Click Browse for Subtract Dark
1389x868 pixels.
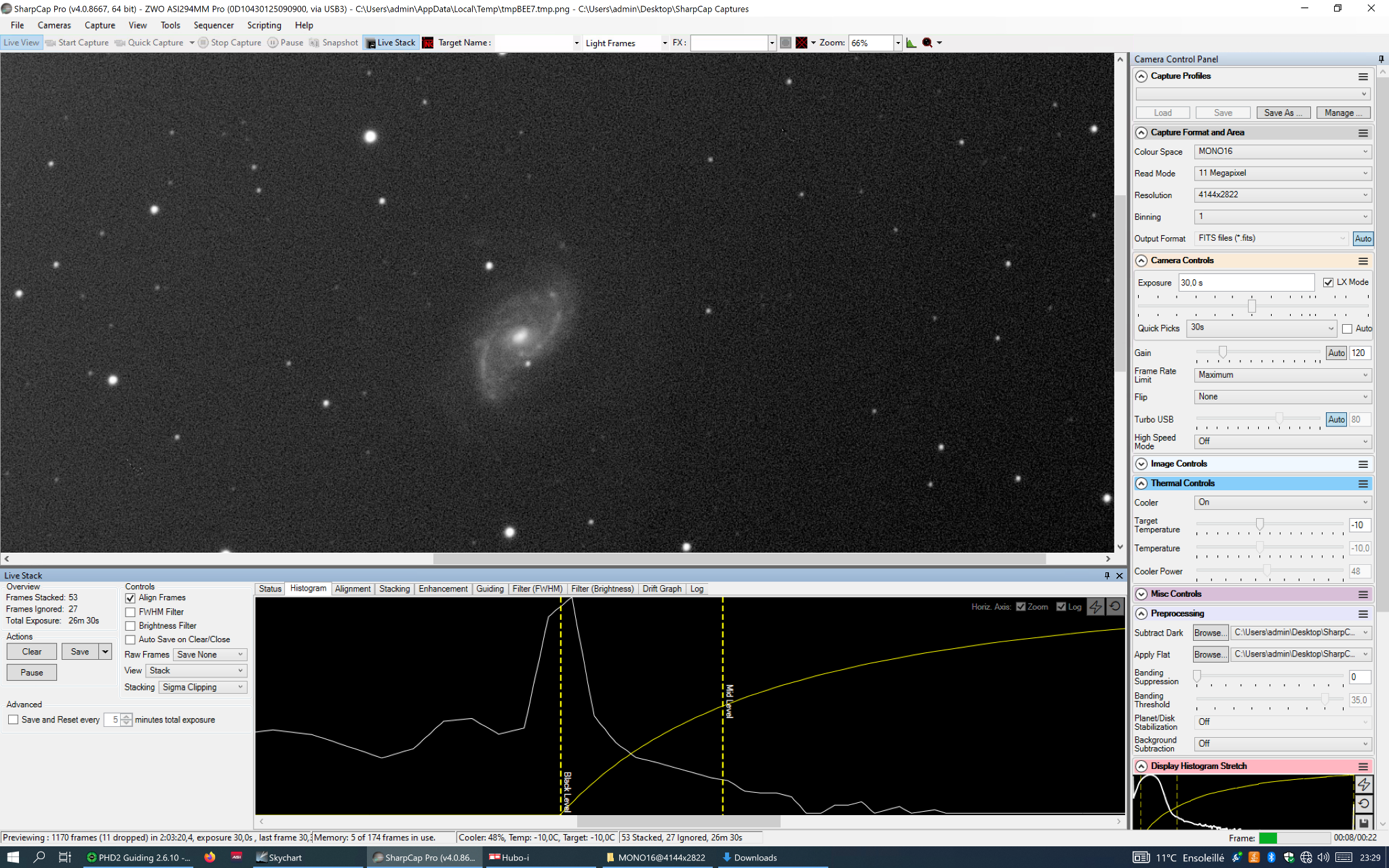pos(1210,633)
